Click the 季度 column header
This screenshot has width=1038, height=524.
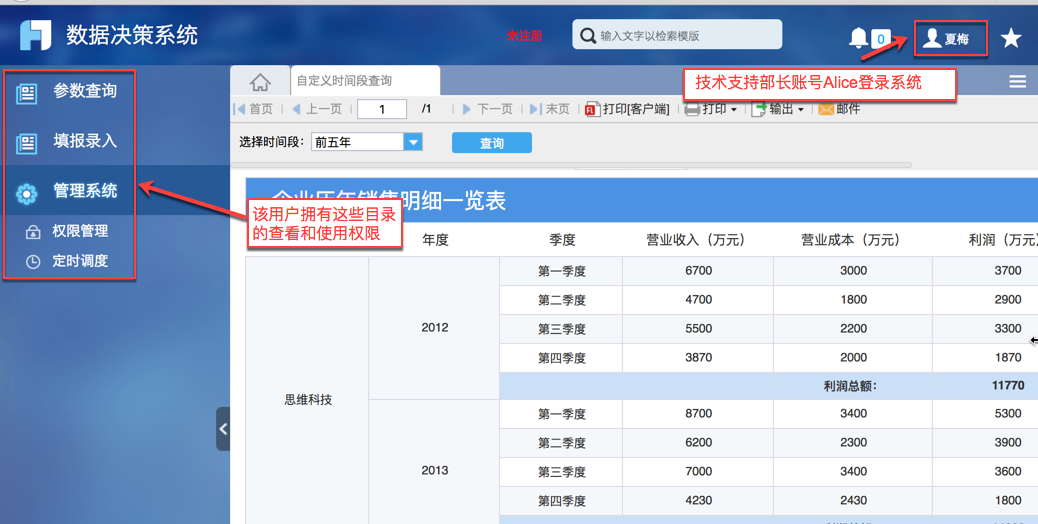click(x=562, y=240)
